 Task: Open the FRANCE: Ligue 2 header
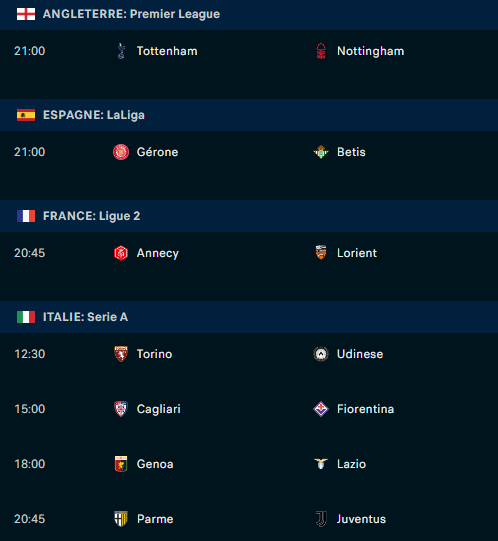249,216
